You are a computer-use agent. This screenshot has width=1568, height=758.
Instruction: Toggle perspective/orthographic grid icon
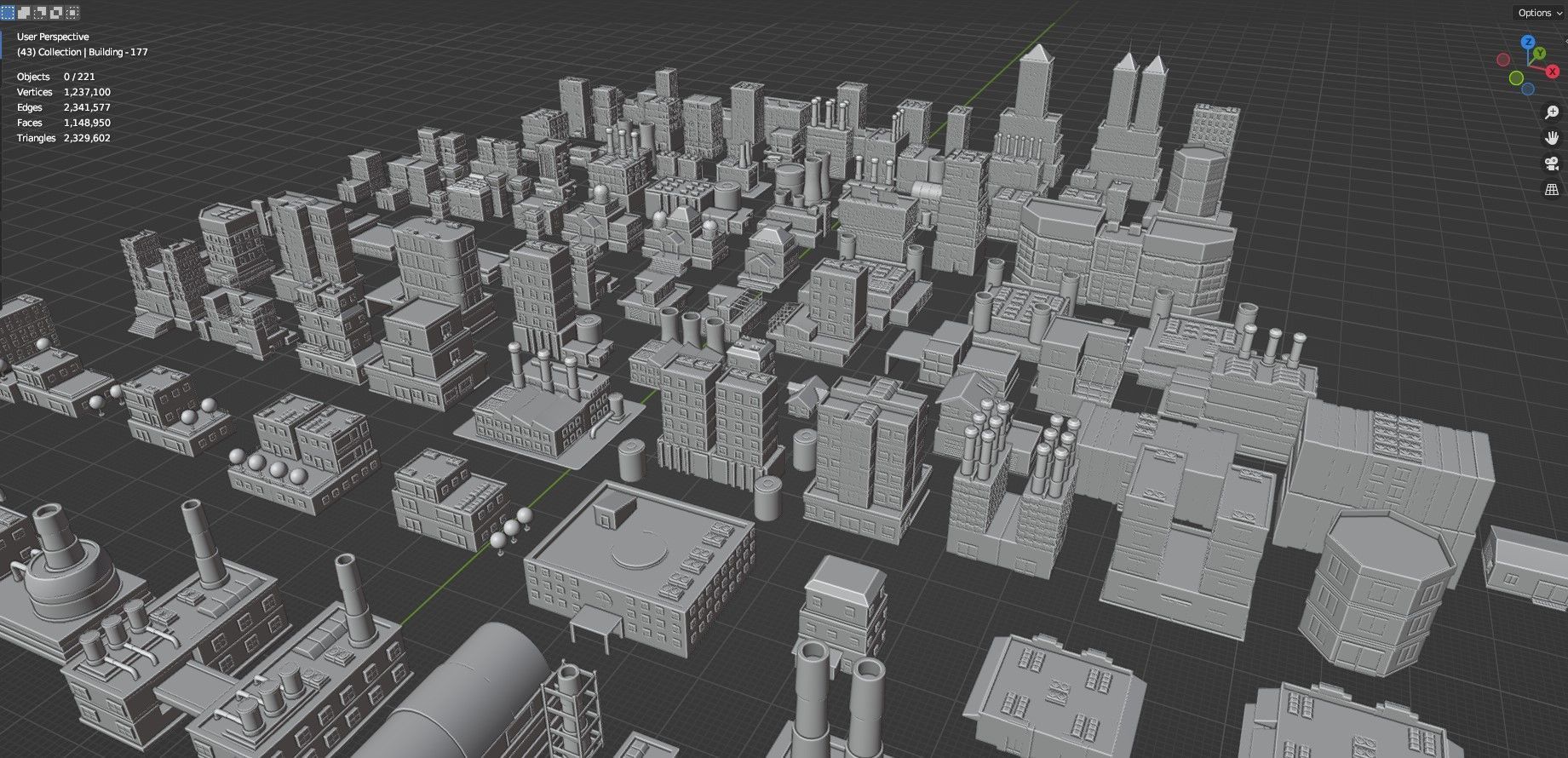pos(1552,189)
